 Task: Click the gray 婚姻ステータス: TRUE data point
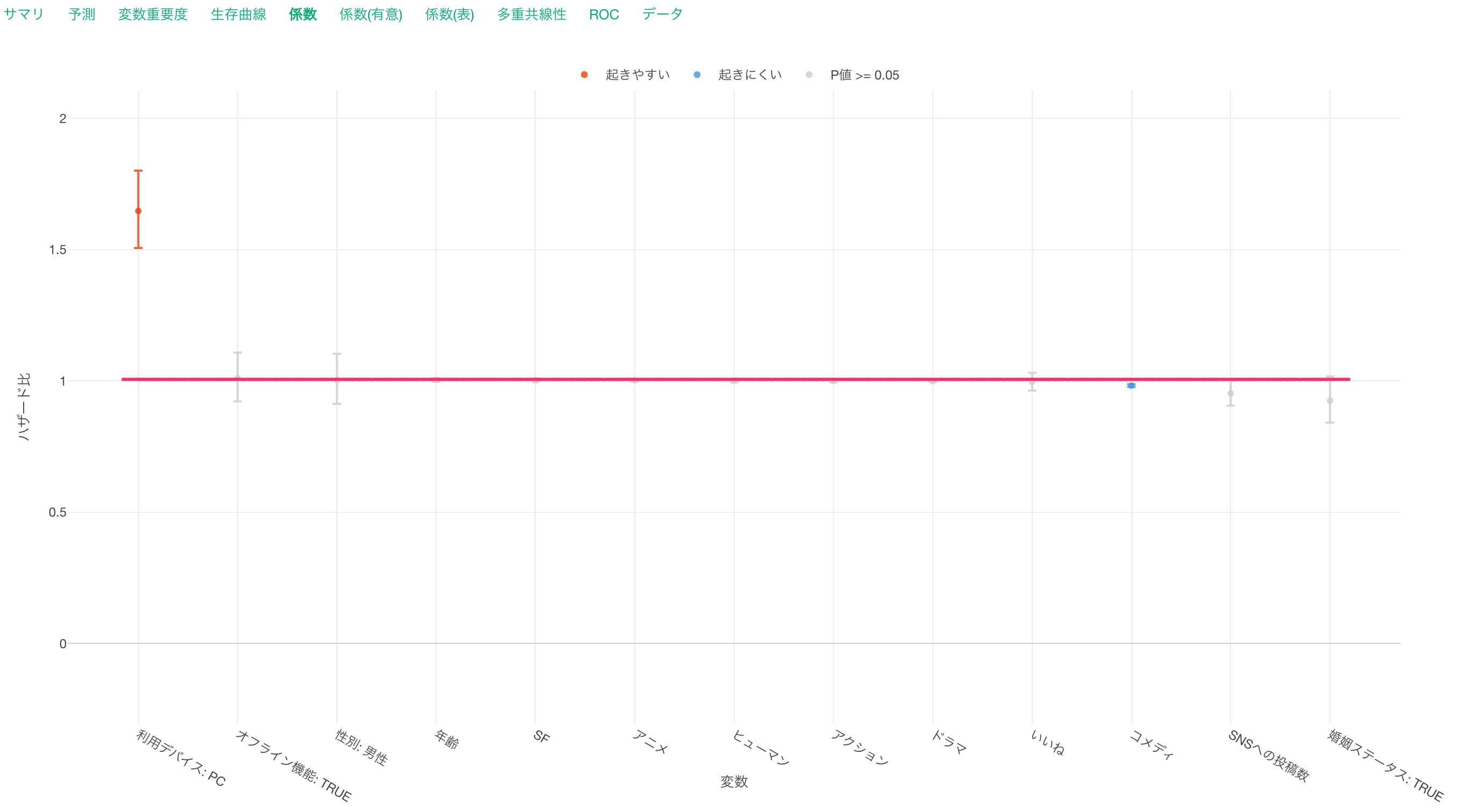[x=1329, y=401]
